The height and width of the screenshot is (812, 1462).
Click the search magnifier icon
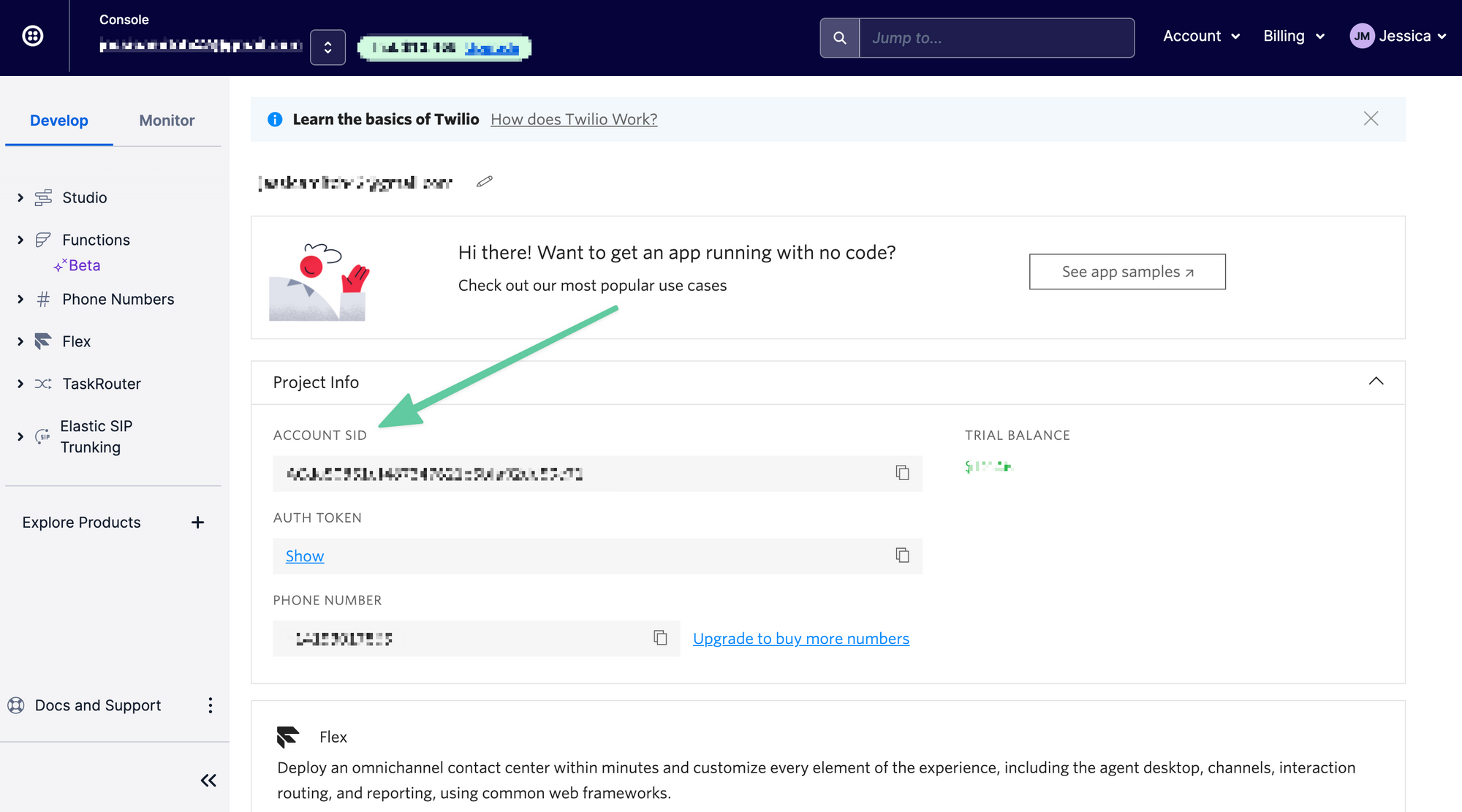(840, 38)
